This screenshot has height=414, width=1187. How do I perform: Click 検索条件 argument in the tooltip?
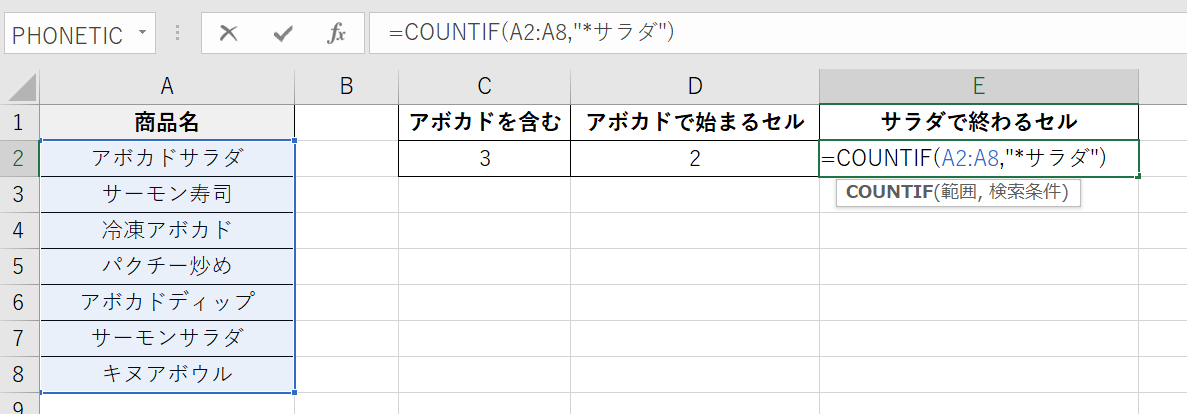(x=1028, y=193)
